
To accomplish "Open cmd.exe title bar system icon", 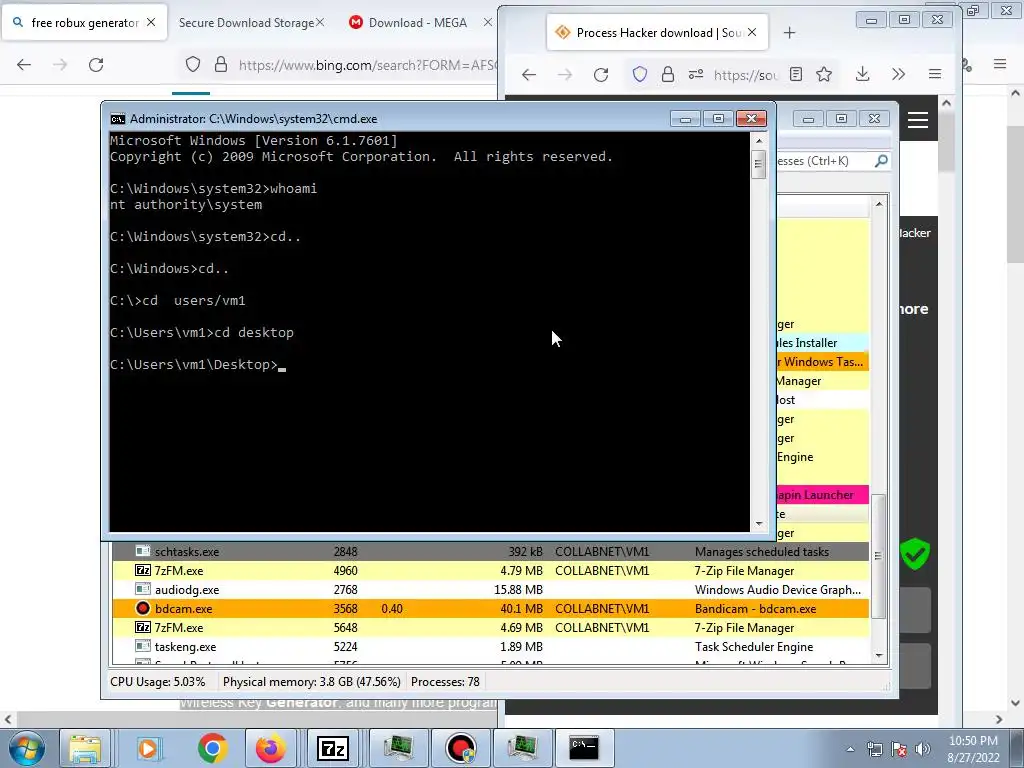I will point(118,119).
